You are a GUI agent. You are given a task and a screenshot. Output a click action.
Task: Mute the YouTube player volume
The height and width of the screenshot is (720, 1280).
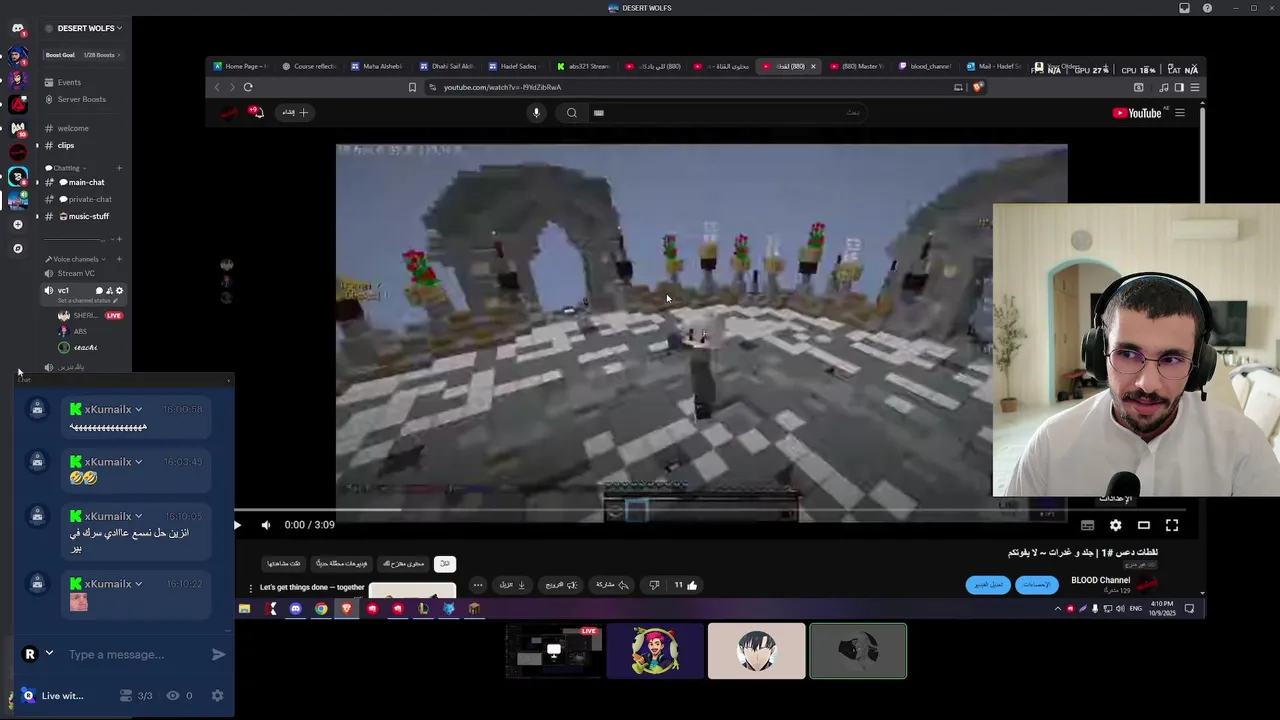point(266,525)
